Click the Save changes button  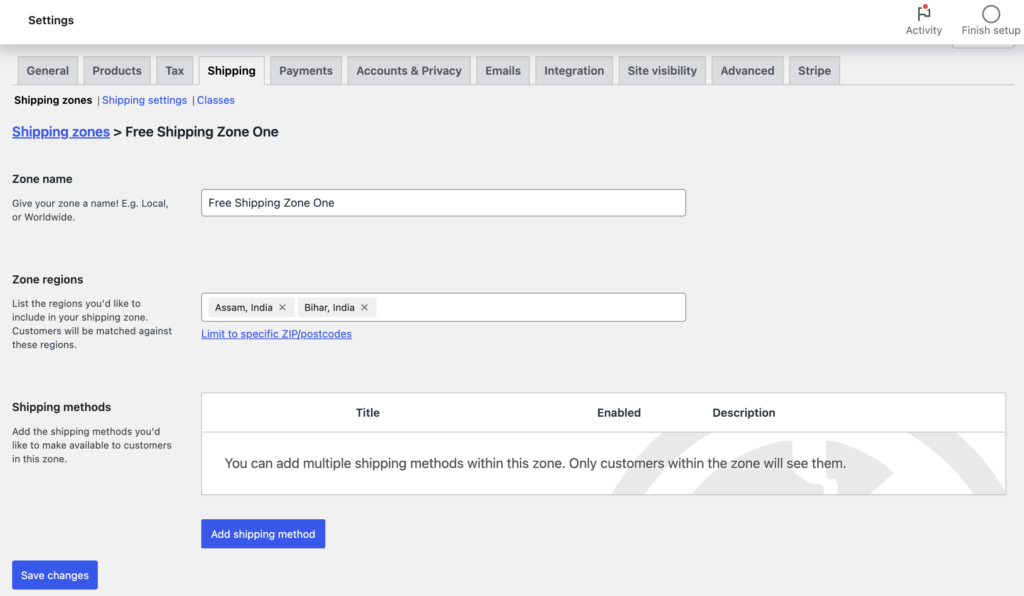point(54,574)
